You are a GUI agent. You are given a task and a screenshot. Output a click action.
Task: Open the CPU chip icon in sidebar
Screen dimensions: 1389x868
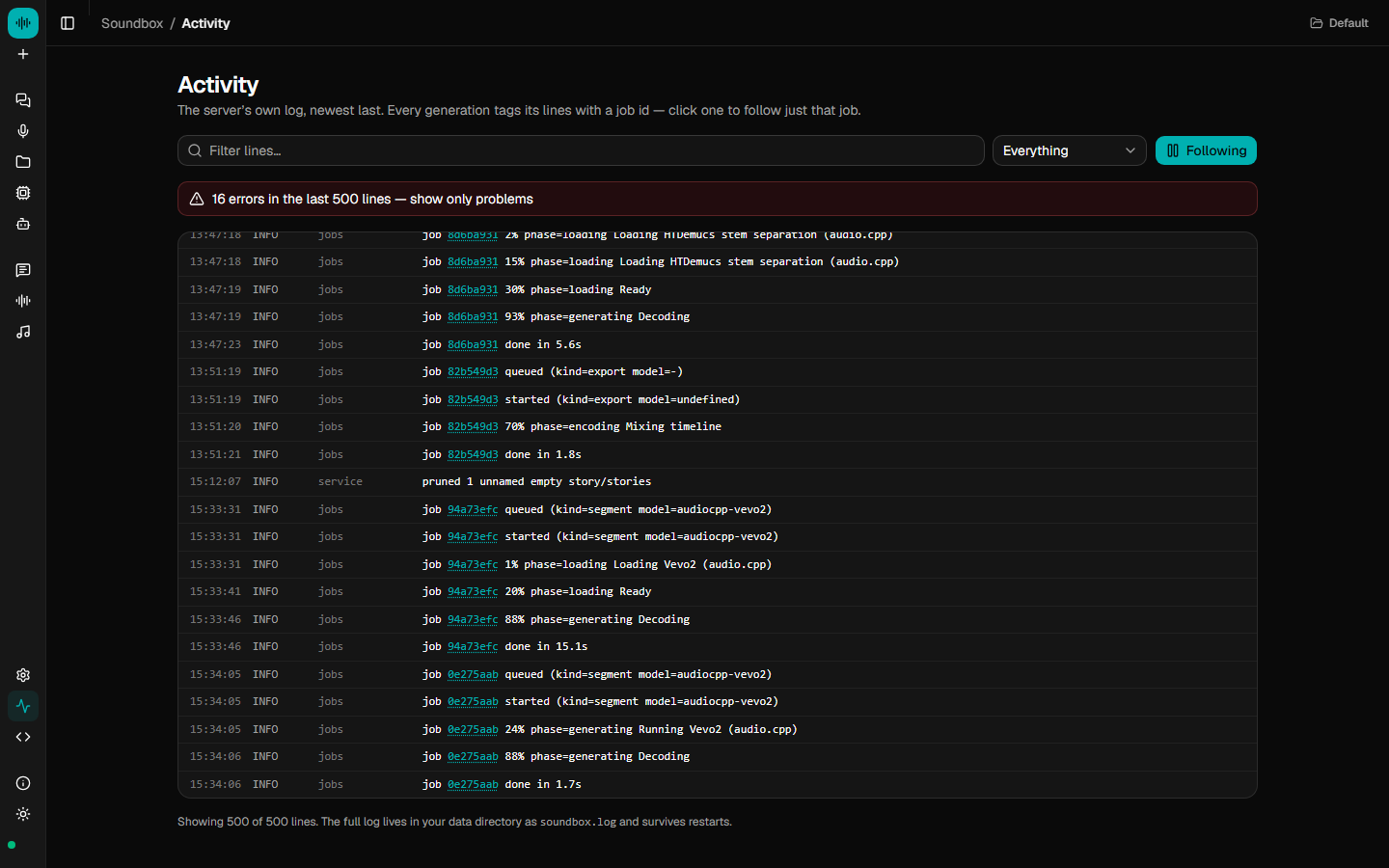coord(23,193)
